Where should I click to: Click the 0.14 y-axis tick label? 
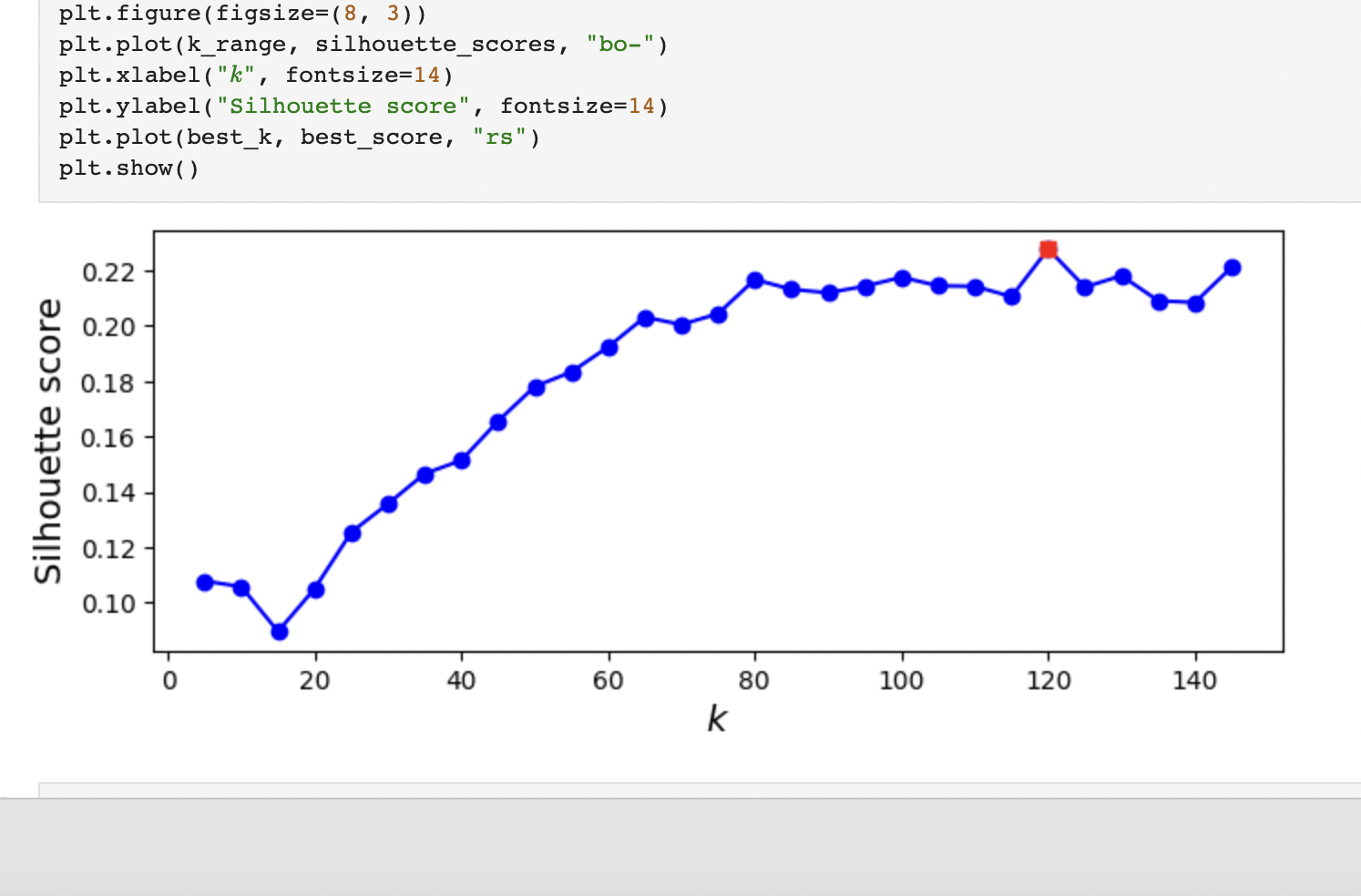click(108, 493)
